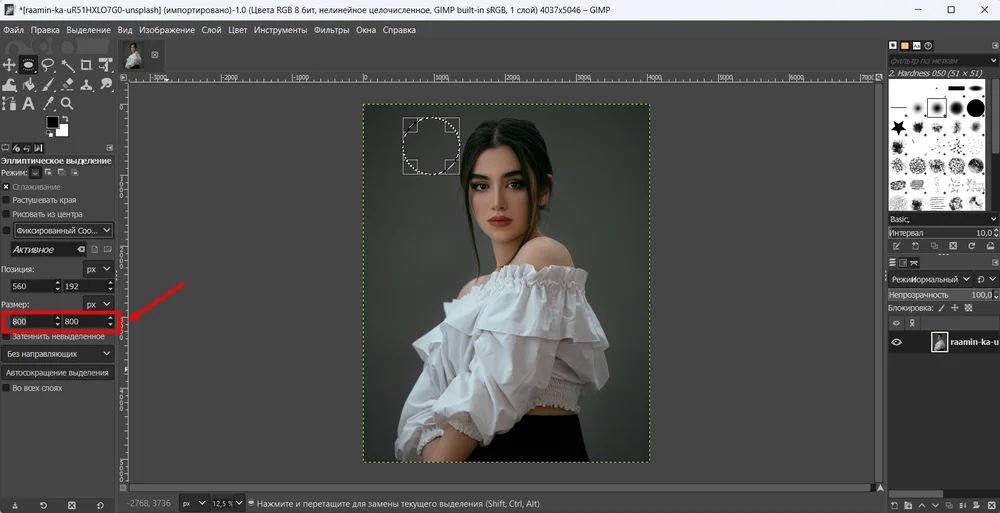Screen dimensions: 1000x513
Task: Toggle visibility of raamin-ka layer
Action: tap(897, 342)
